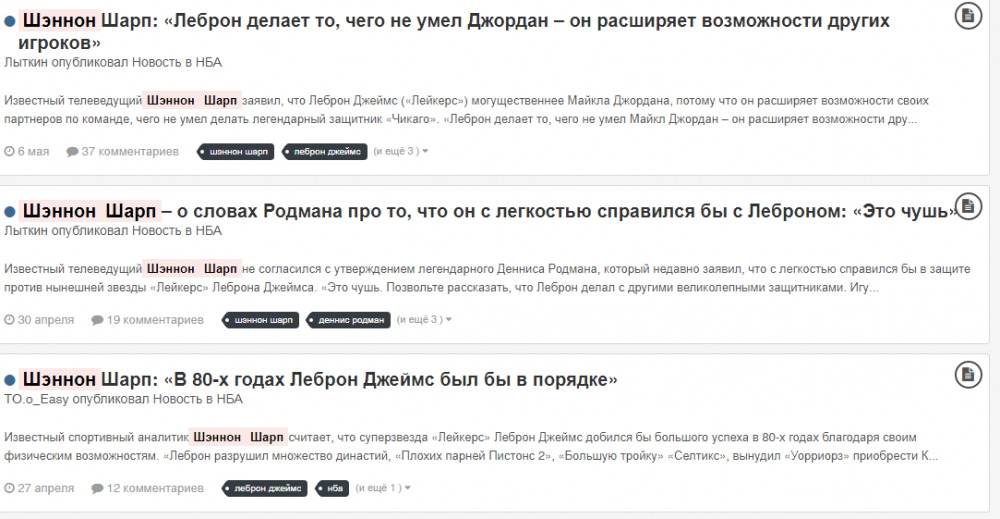Click the clock icon beside 30 апреля
This screenshot has height=519, width=1000.
tap(9, 319)
